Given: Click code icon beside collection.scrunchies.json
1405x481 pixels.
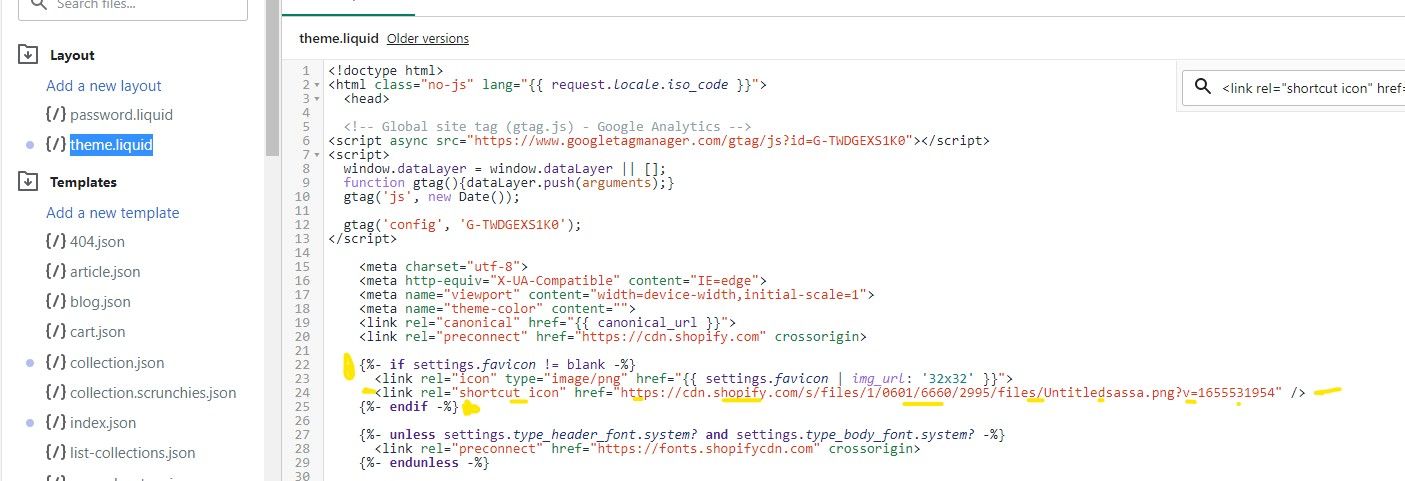Looking at the screenshot, I should (x=55, y=393).
